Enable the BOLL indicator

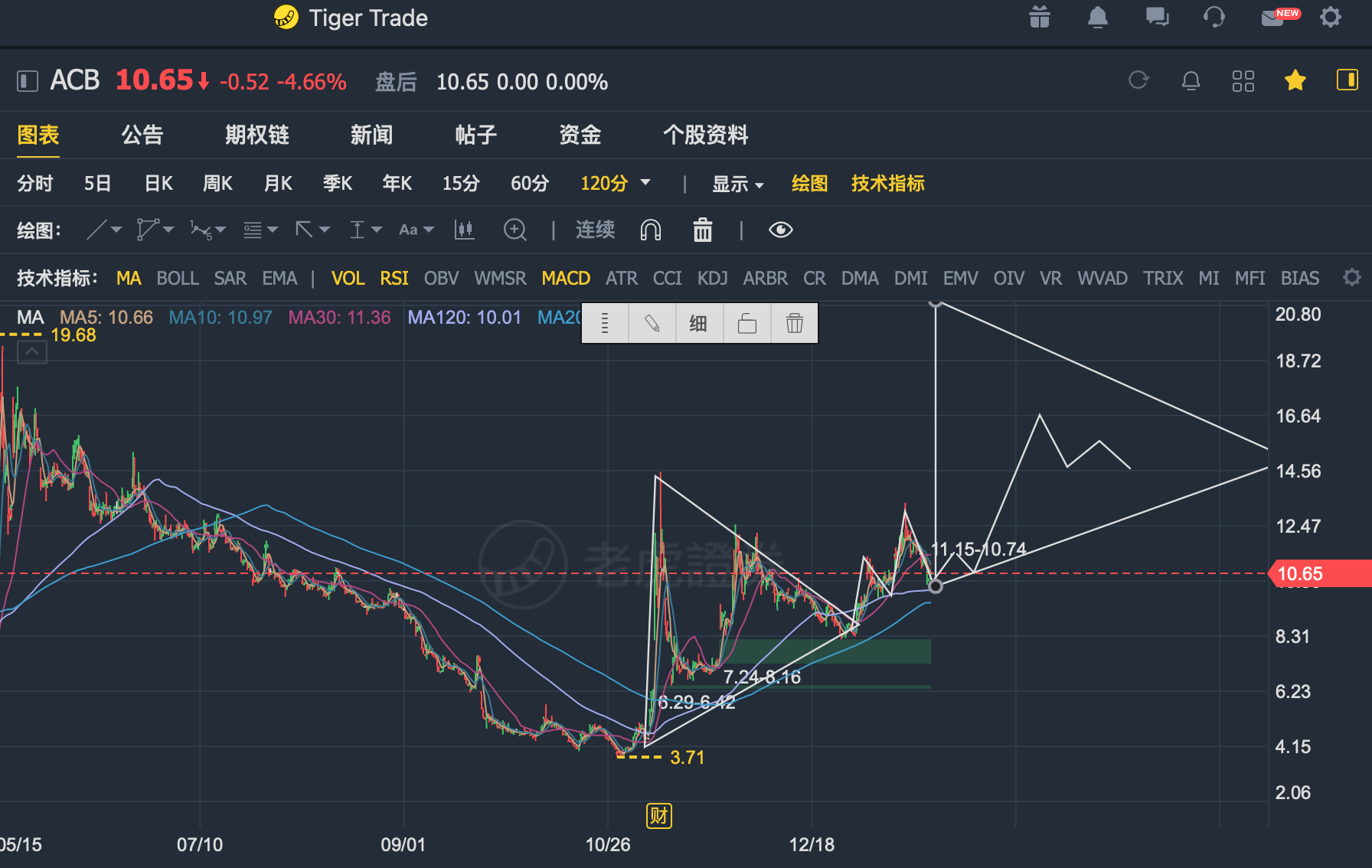coord(178,278)
